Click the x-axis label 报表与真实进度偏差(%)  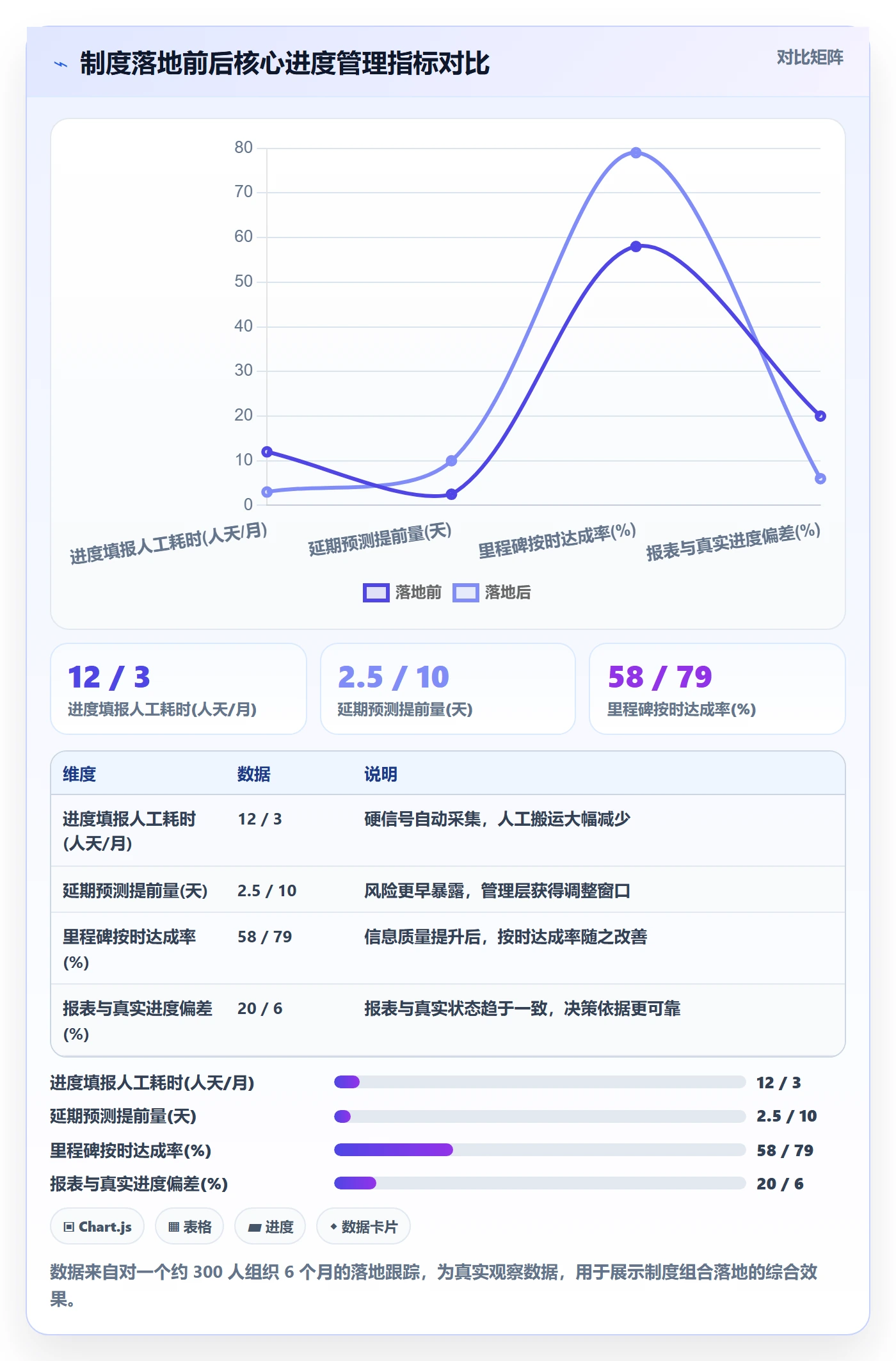click(733, 542)
